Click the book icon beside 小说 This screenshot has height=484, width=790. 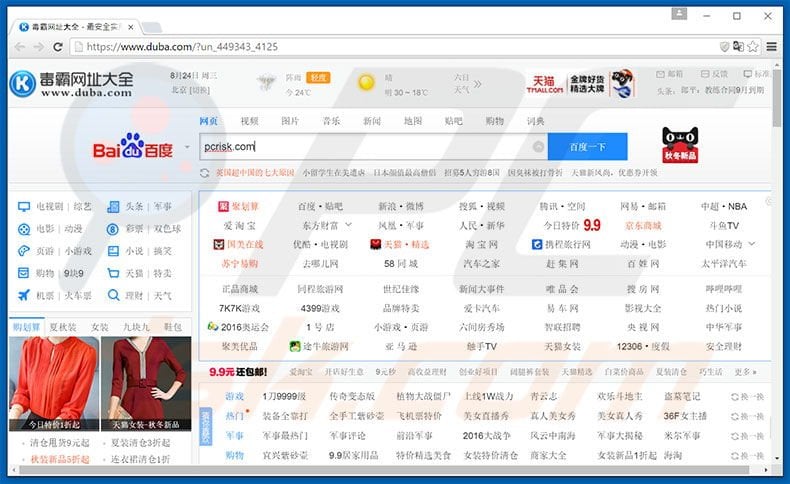[x=113, y=251]
